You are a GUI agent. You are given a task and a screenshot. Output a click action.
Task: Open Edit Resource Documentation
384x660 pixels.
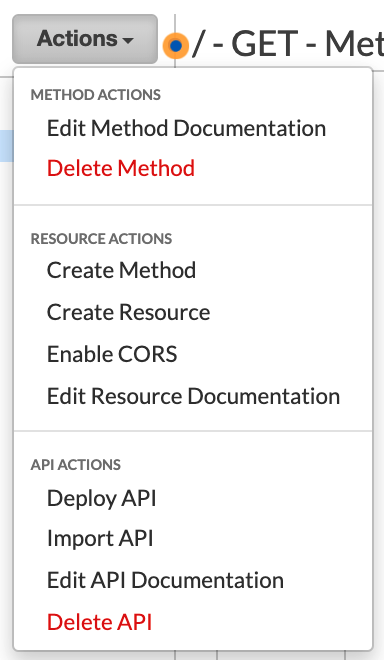(193, 396)
